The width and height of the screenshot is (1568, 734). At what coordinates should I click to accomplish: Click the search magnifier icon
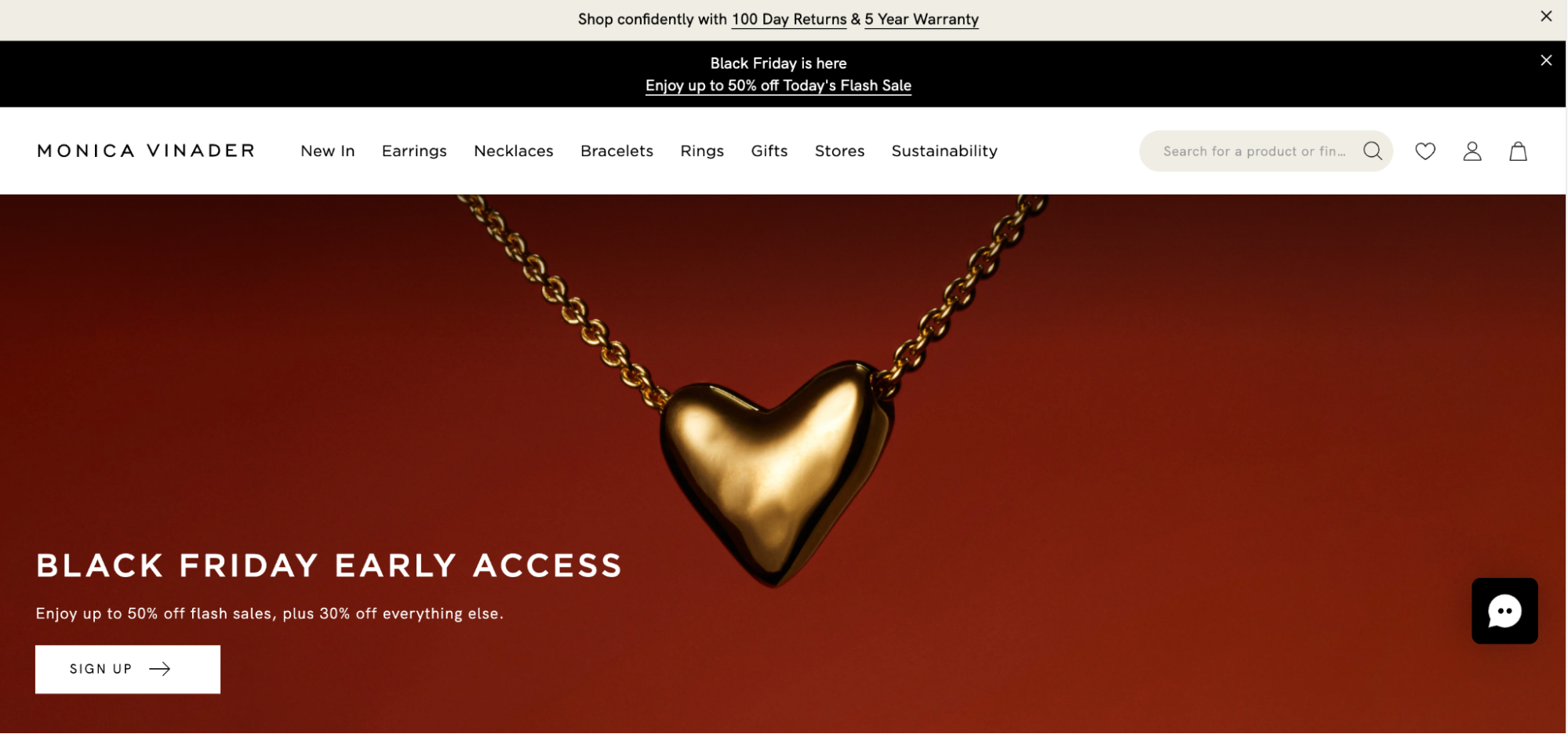click(1373, 151)
